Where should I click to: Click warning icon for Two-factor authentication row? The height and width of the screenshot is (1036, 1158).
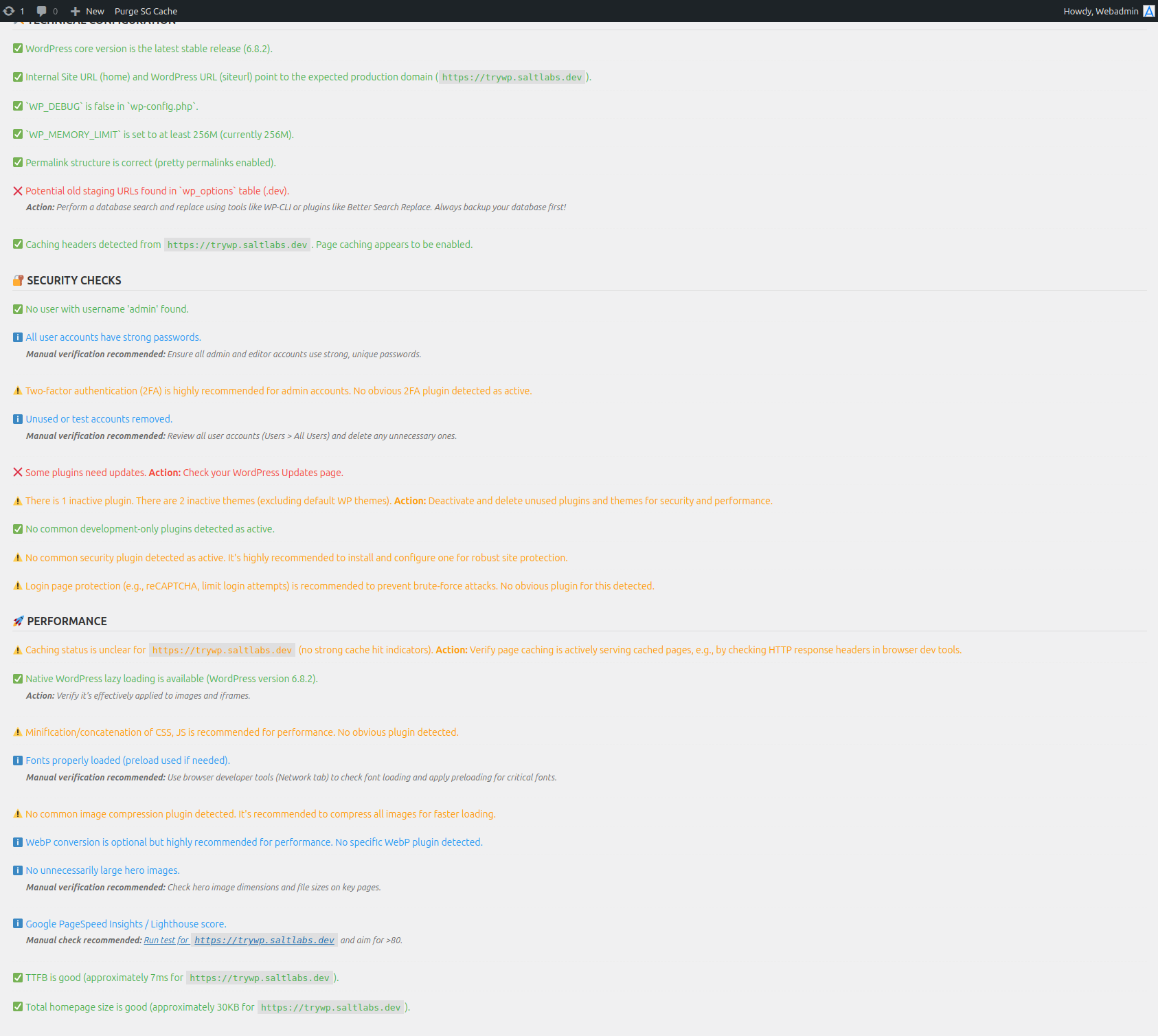click(x=18, y=391)
